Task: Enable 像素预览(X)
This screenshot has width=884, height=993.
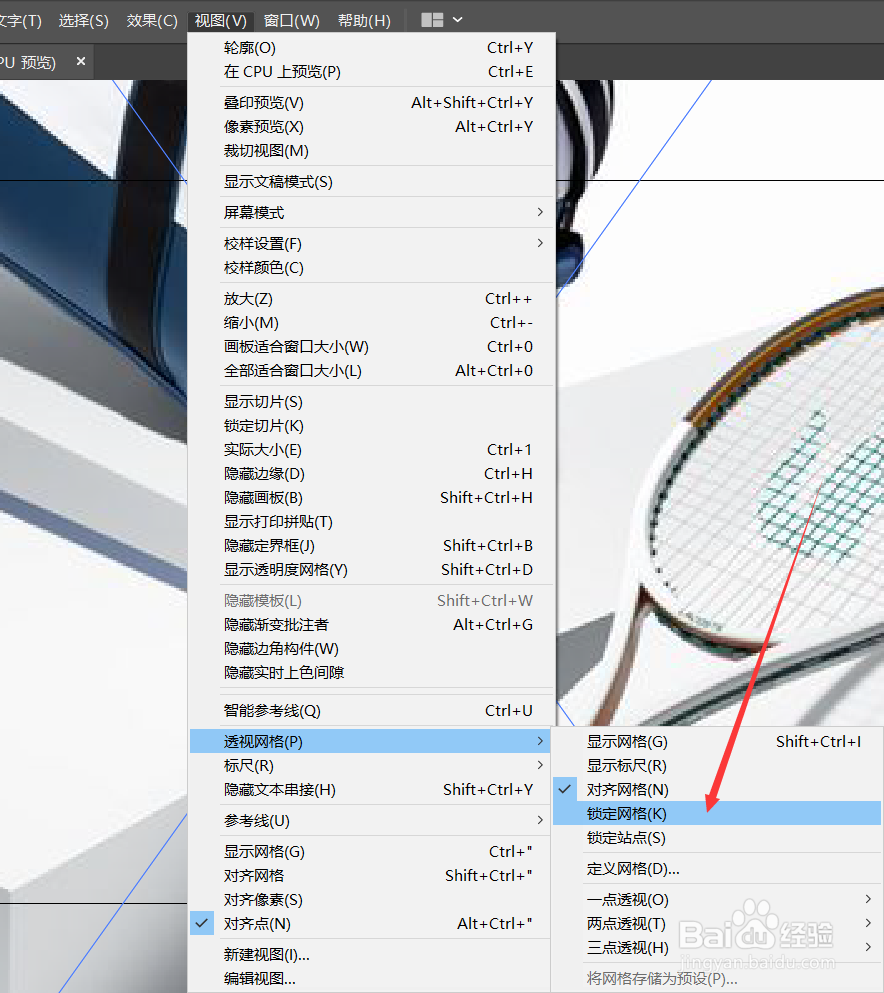Action: click(372, 127)
